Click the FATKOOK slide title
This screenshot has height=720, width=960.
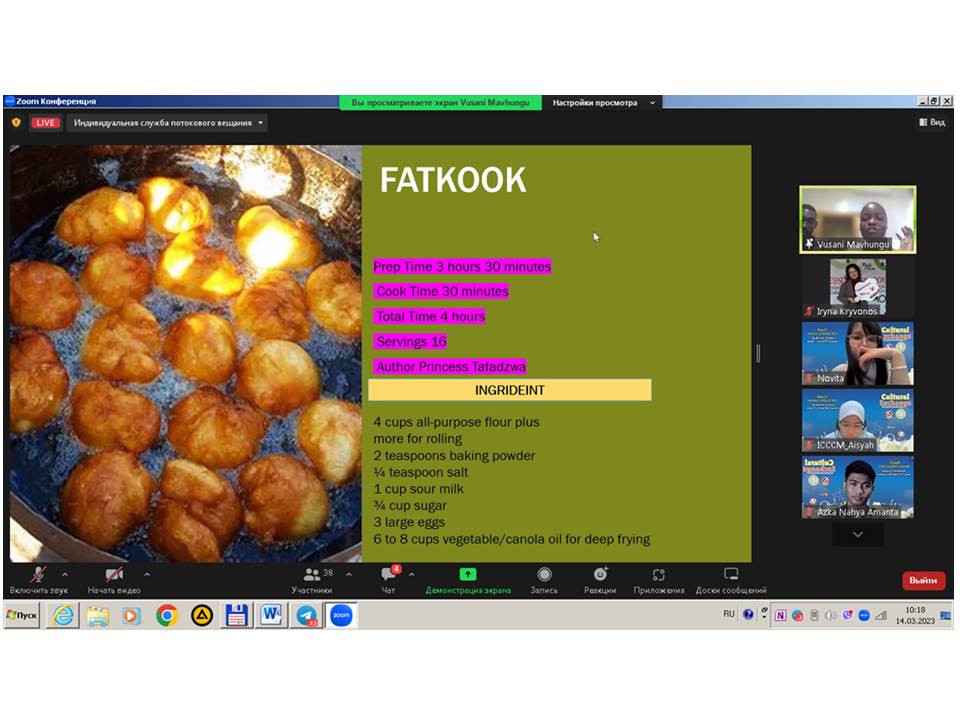tap(452, 180)
